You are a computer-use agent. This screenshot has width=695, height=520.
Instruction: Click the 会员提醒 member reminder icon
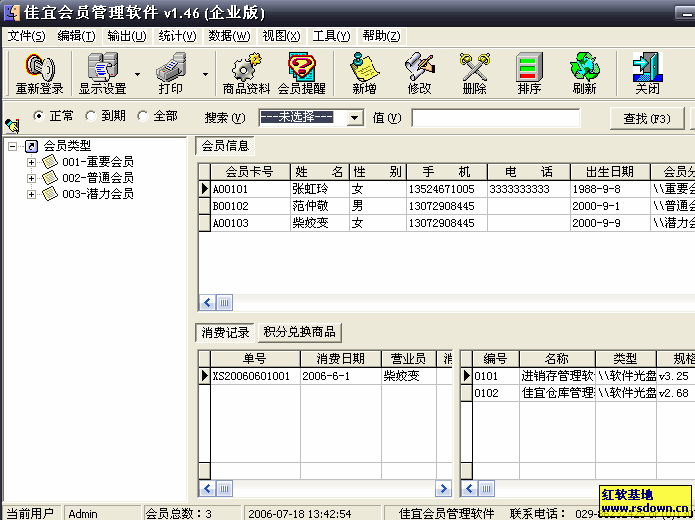coord(301,68)
